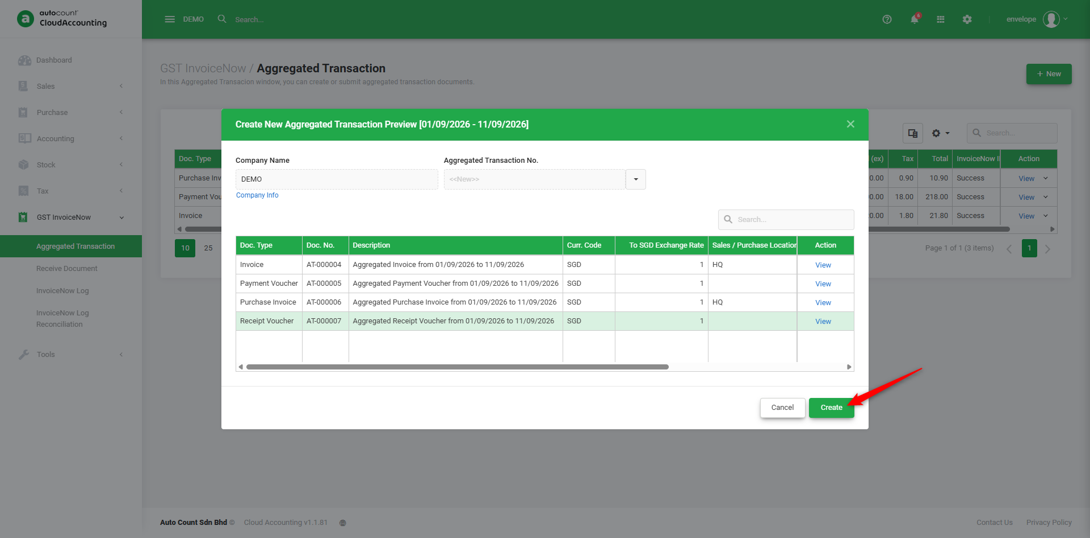Click the Cancel button

783,407
